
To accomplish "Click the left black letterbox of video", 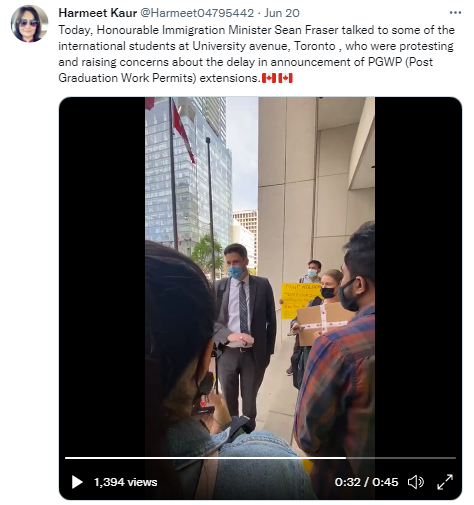I will pyautogui.click(x=102, y=277).
